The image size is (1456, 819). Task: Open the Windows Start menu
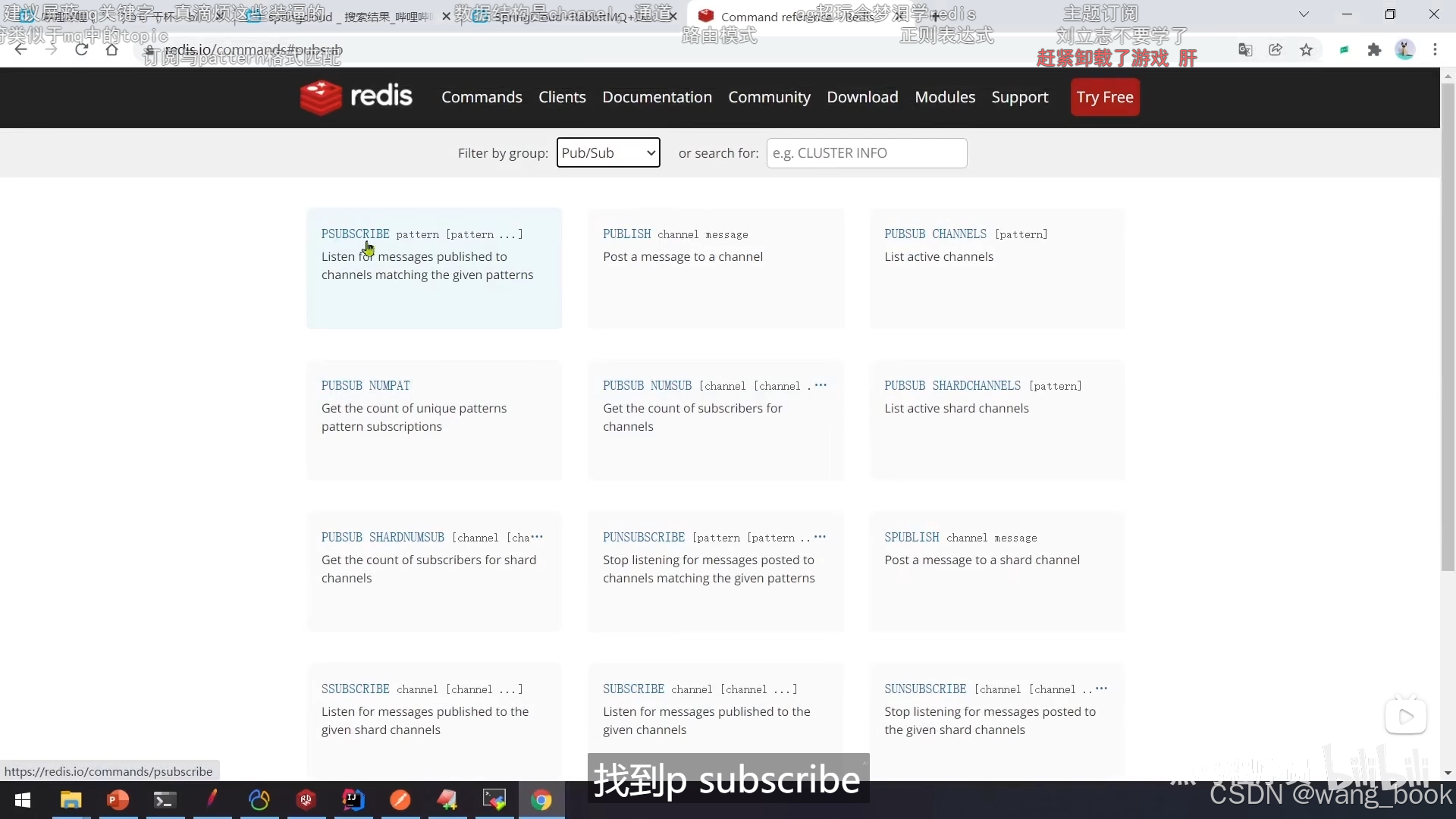click(23, 800)
